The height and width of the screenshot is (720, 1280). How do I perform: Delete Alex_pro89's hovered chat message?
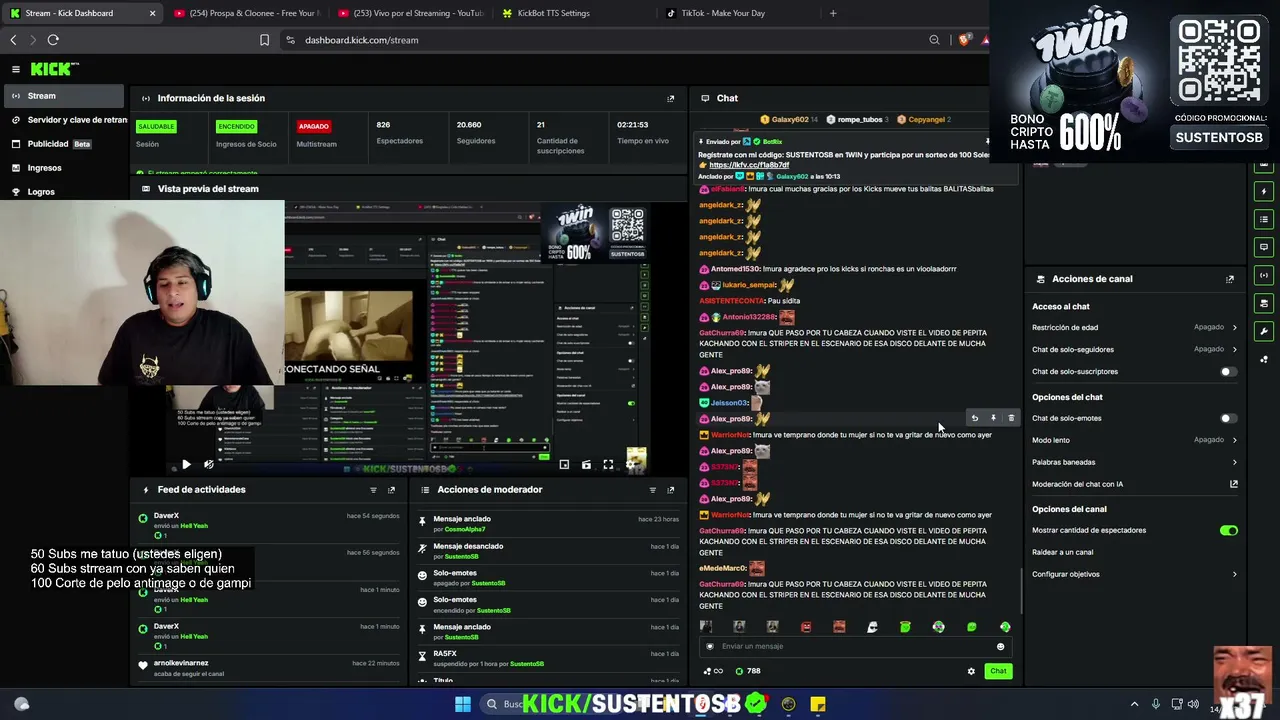tap(1011, 418)
